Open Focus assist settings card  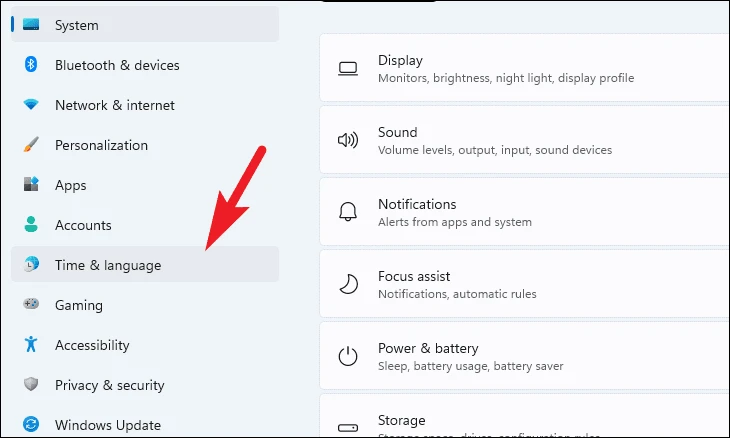click(525, 284)
